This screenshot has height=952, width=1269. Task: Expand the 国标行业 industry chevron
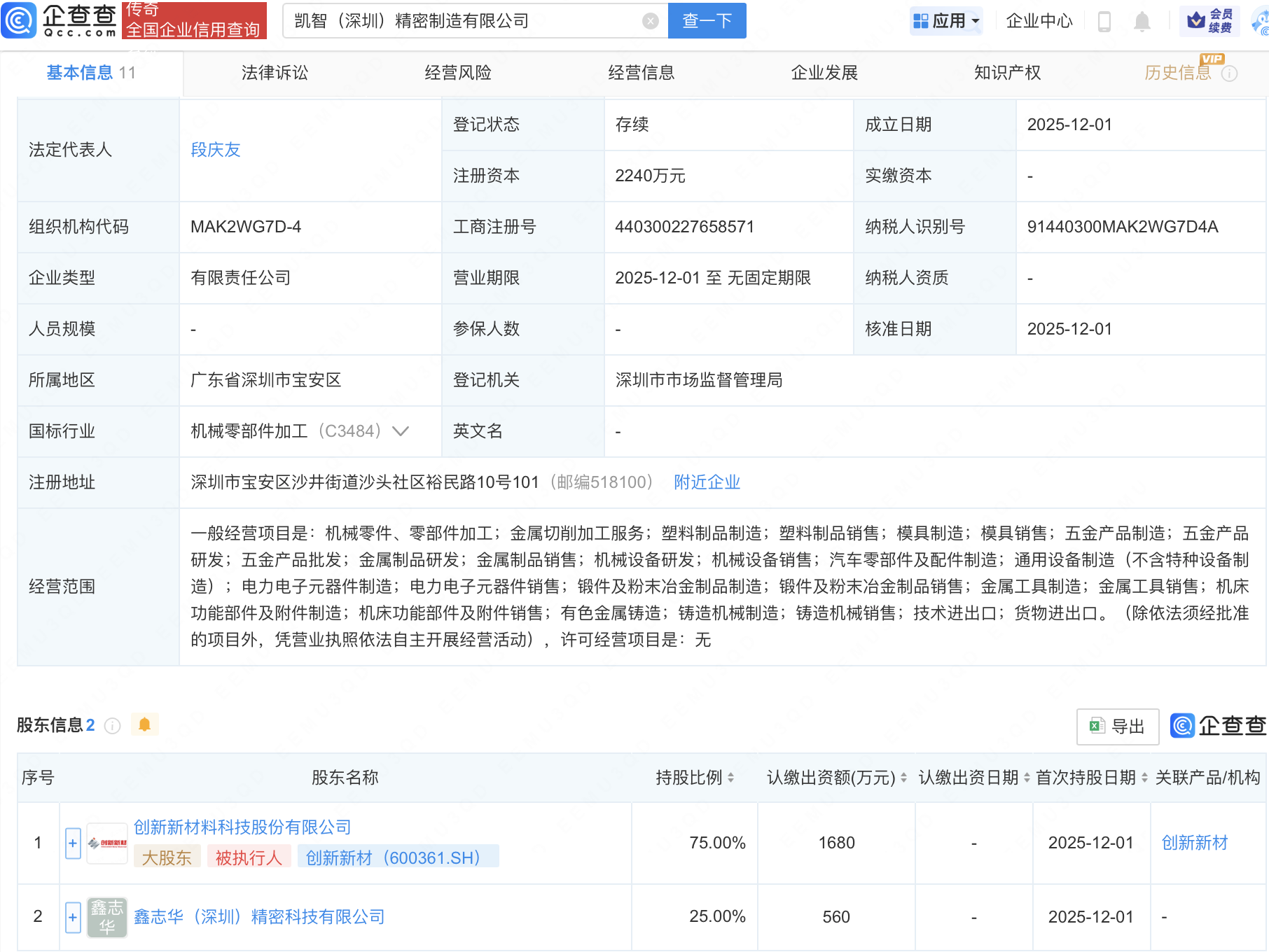tap(401, 431)
